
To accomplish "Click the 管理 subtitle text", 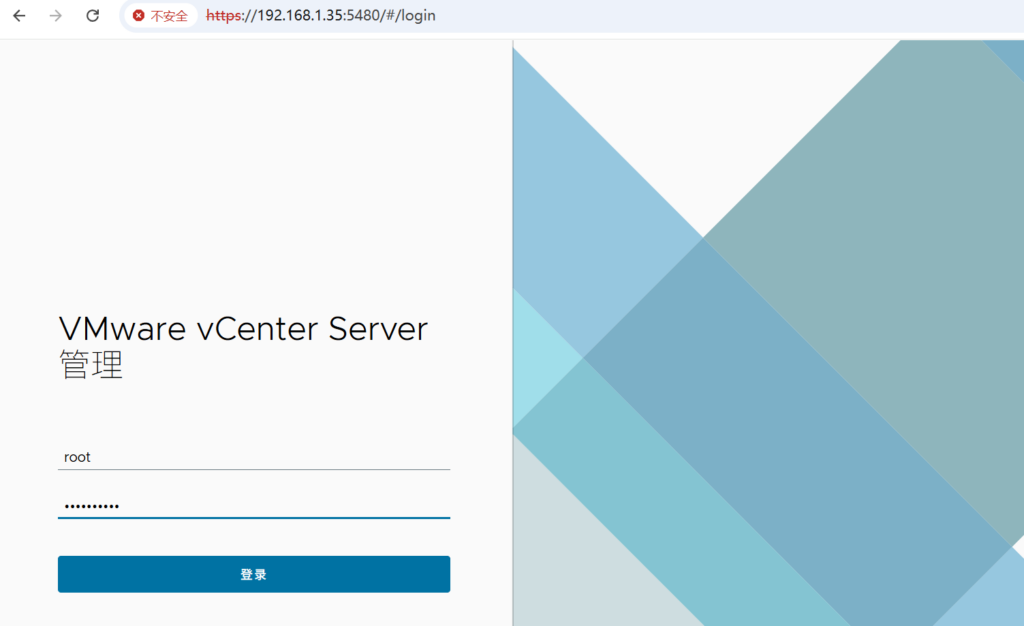I will (91, 365).
